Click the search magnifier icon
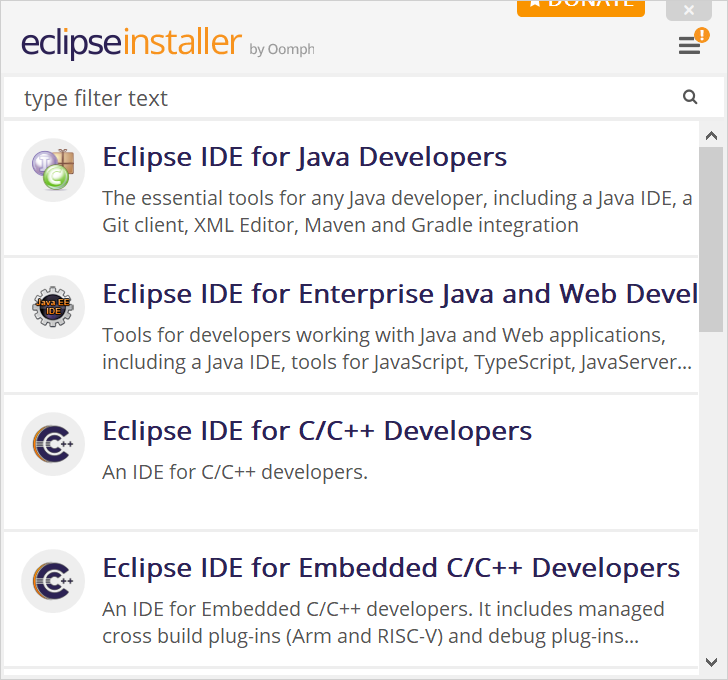This screenshot has width=728, height=680. click(690, 97)
